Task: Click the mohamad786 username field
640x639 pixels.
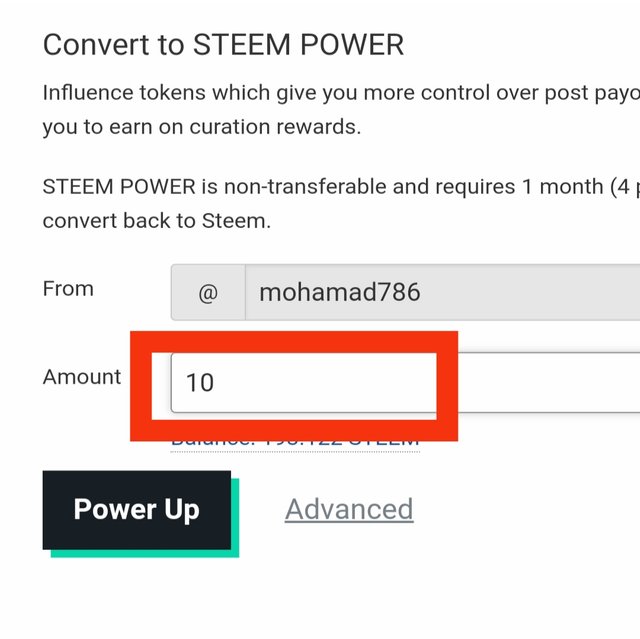Action: coord(440,292)
